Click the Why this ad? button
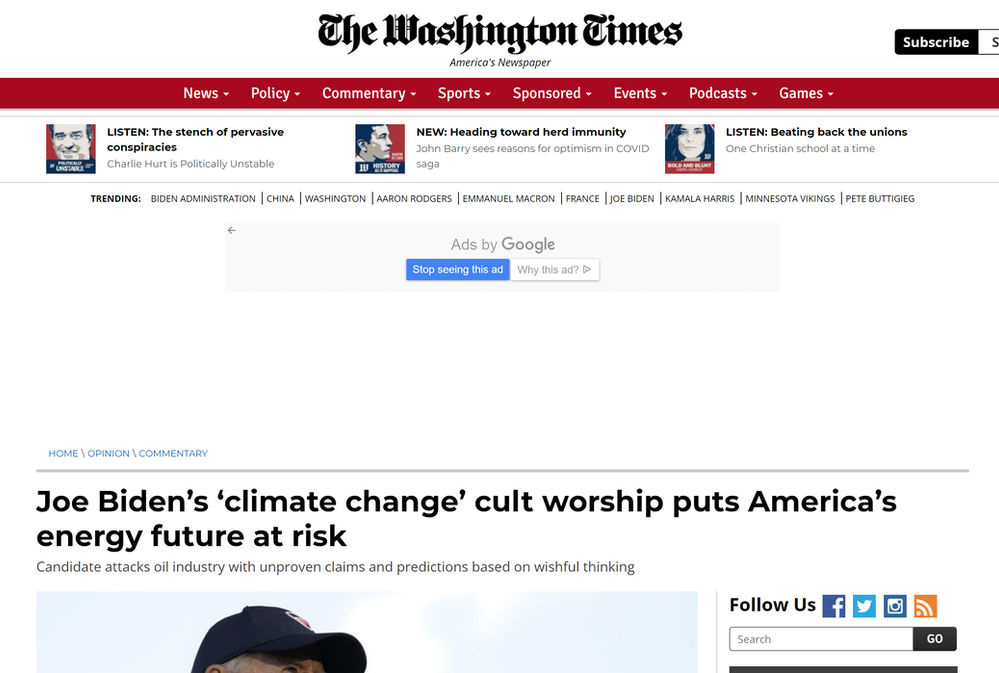This screenshot has height=673, width=999. coord(554,270)
